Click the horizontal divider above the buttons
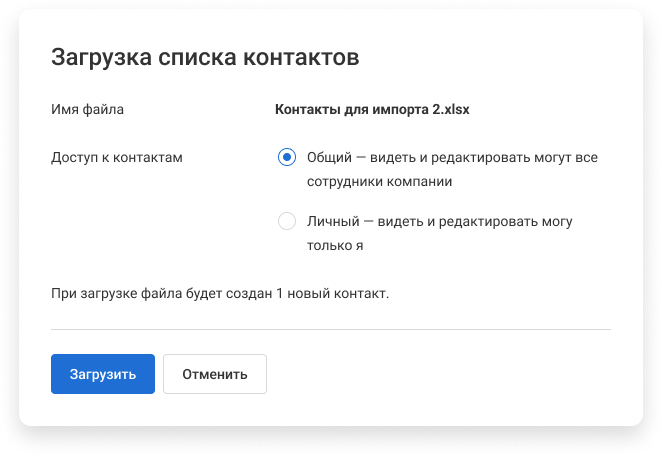This screenshot has height=455, width=662. pyautogui.click(x=330, y=328)
